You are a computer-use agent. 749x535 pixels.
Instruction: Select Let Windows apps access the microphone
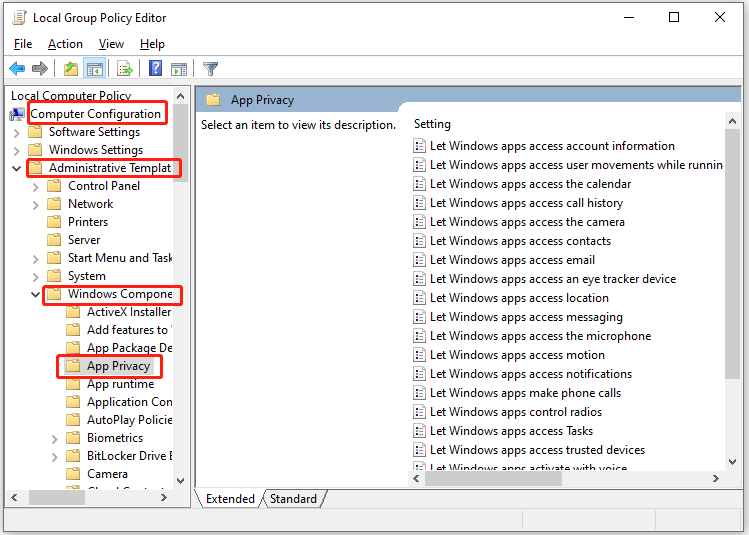(x=540, y=336)
